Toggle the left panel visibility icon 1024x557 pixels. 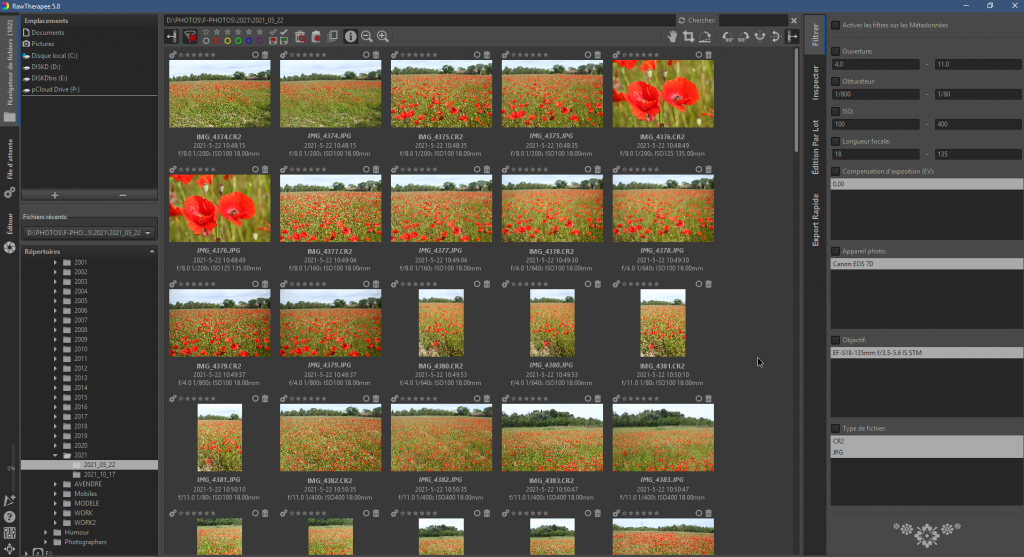[171, 37]
